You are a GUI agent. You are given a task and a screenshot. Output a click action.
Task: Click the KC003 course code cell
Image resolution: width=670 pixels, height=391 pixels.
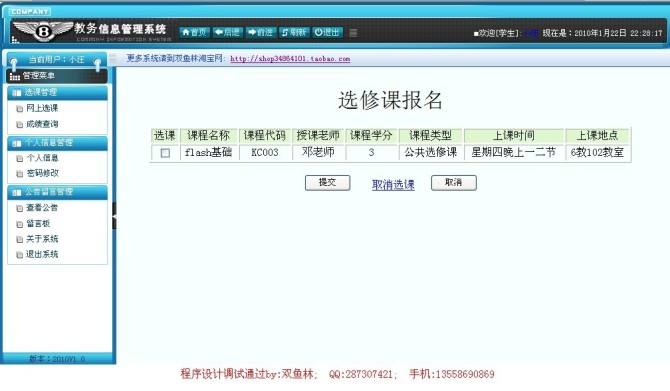click(264, 152)
